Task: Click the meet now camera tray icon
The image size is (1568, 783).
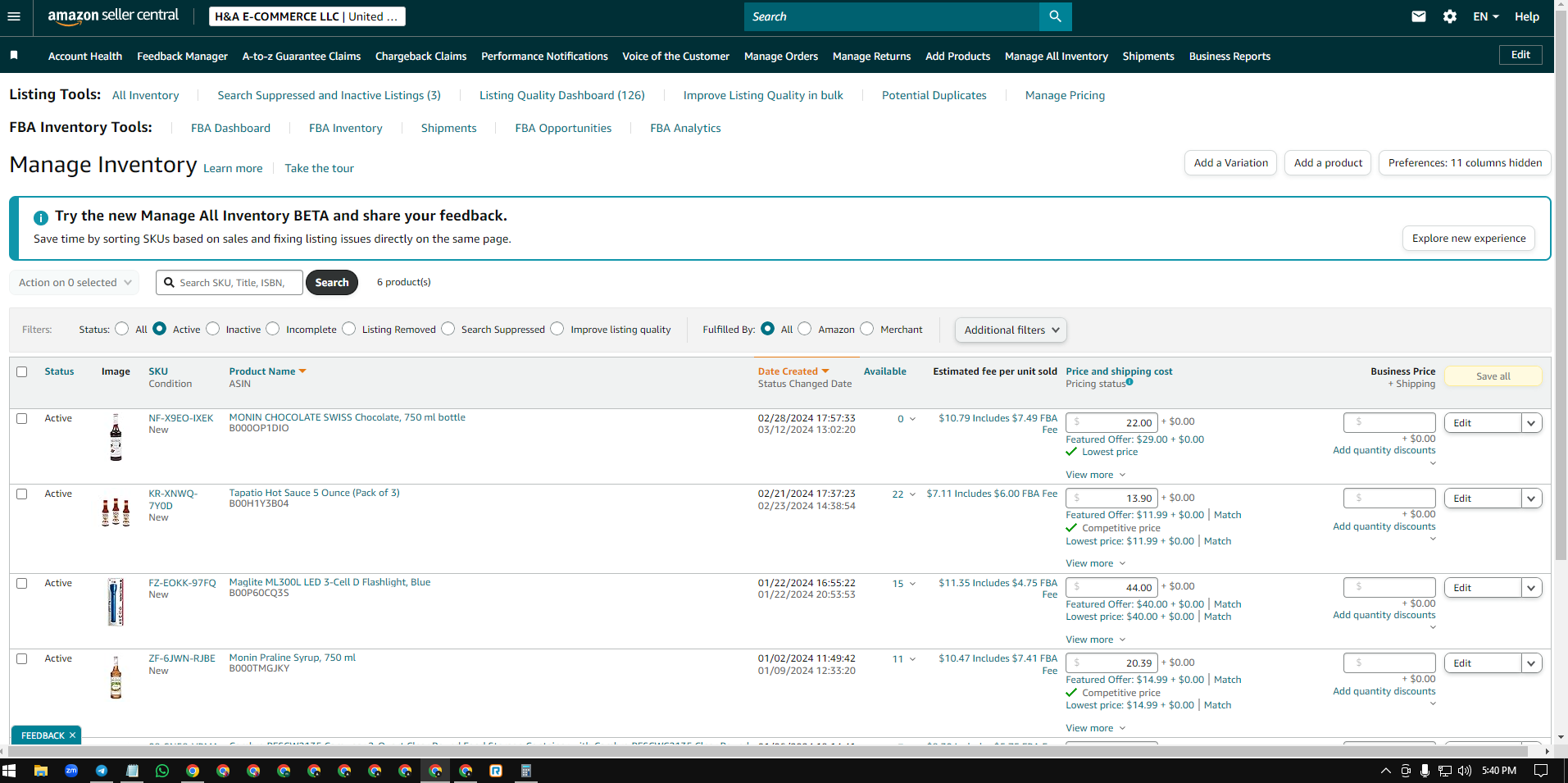Action: [x=1406, y=771]
